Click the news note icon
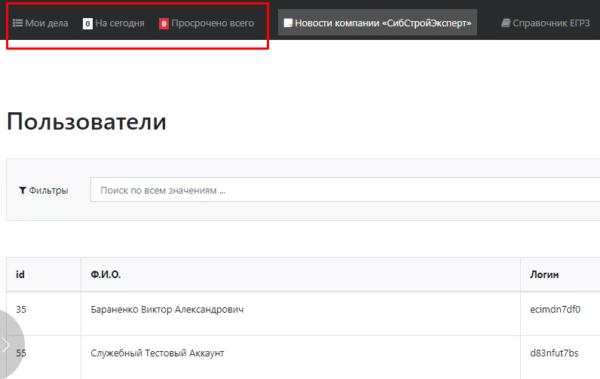600x379 pixels. click(x=288, y=23)
